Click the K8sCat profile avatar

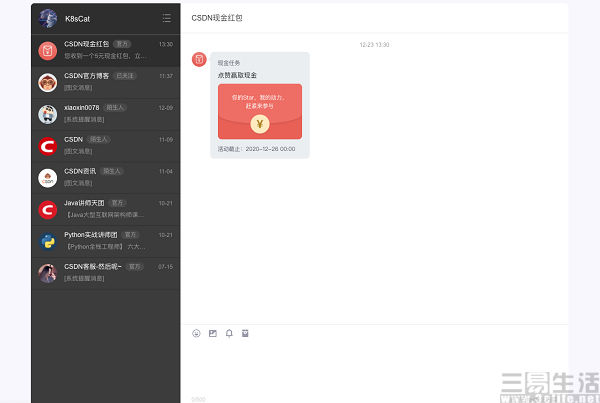tap(48, 18)
